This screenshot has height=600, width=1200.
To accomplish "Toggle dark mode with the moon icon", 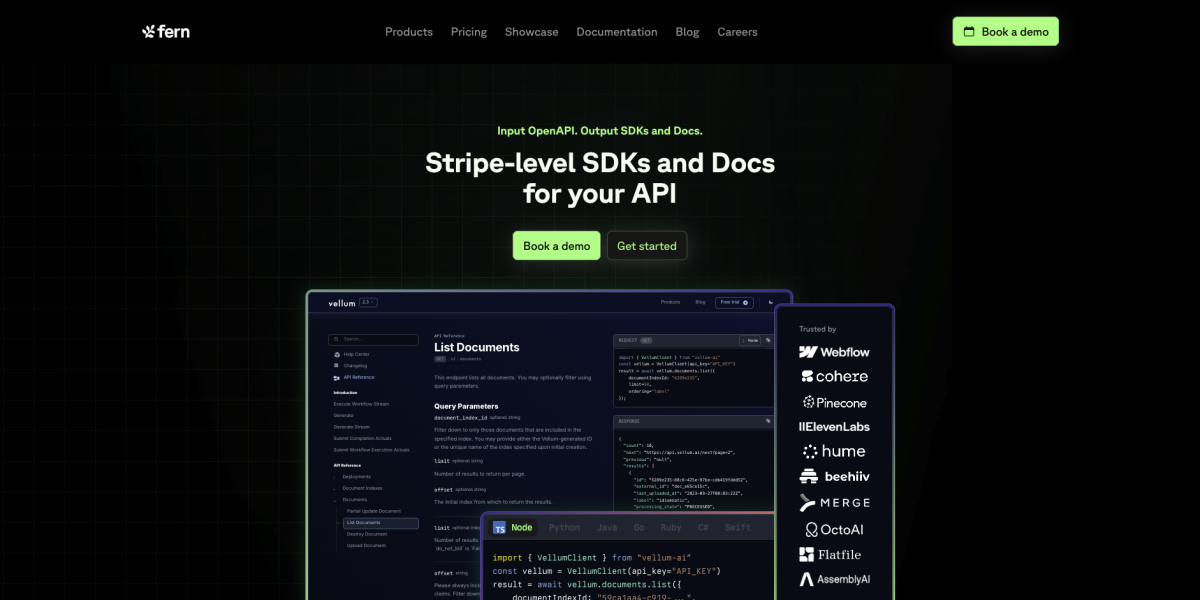I will [770, 302].
